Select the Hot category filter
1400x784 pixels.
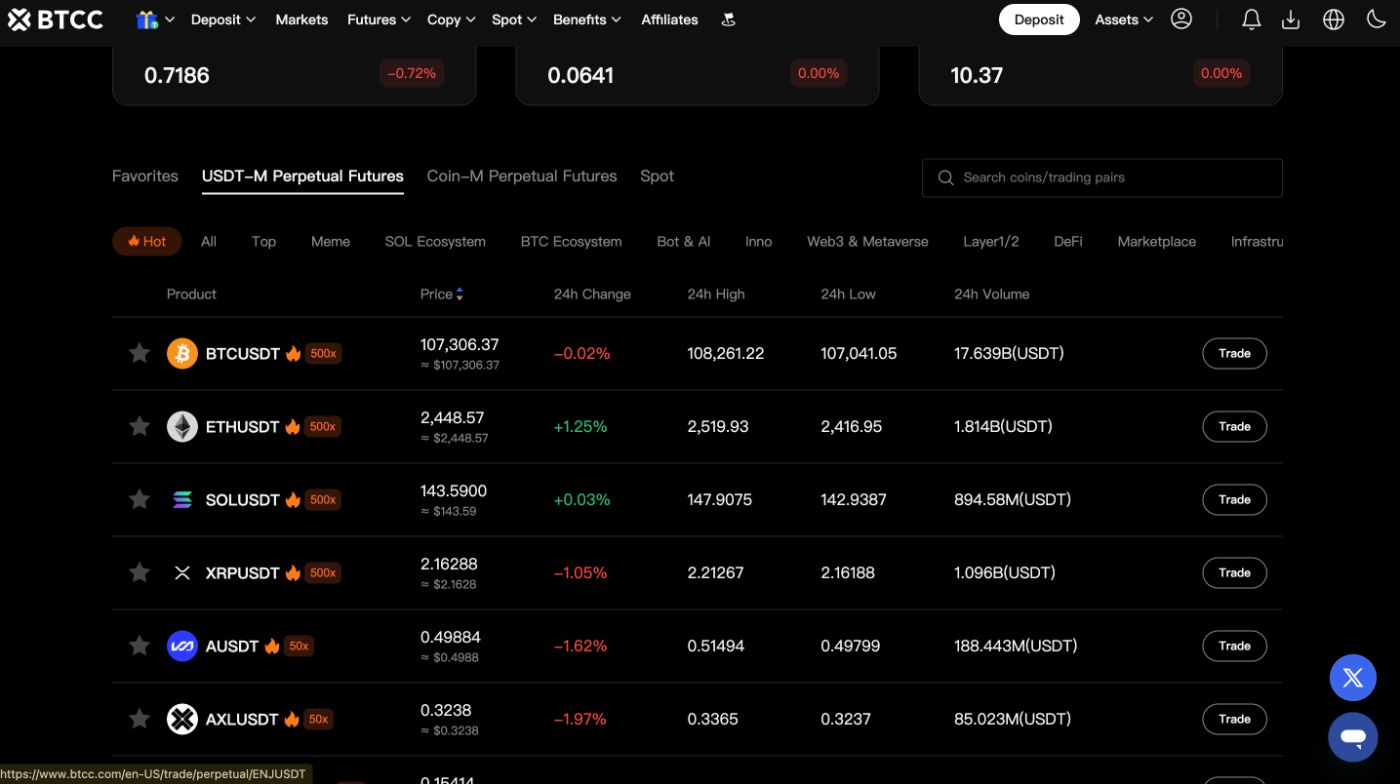coord(147,241)
